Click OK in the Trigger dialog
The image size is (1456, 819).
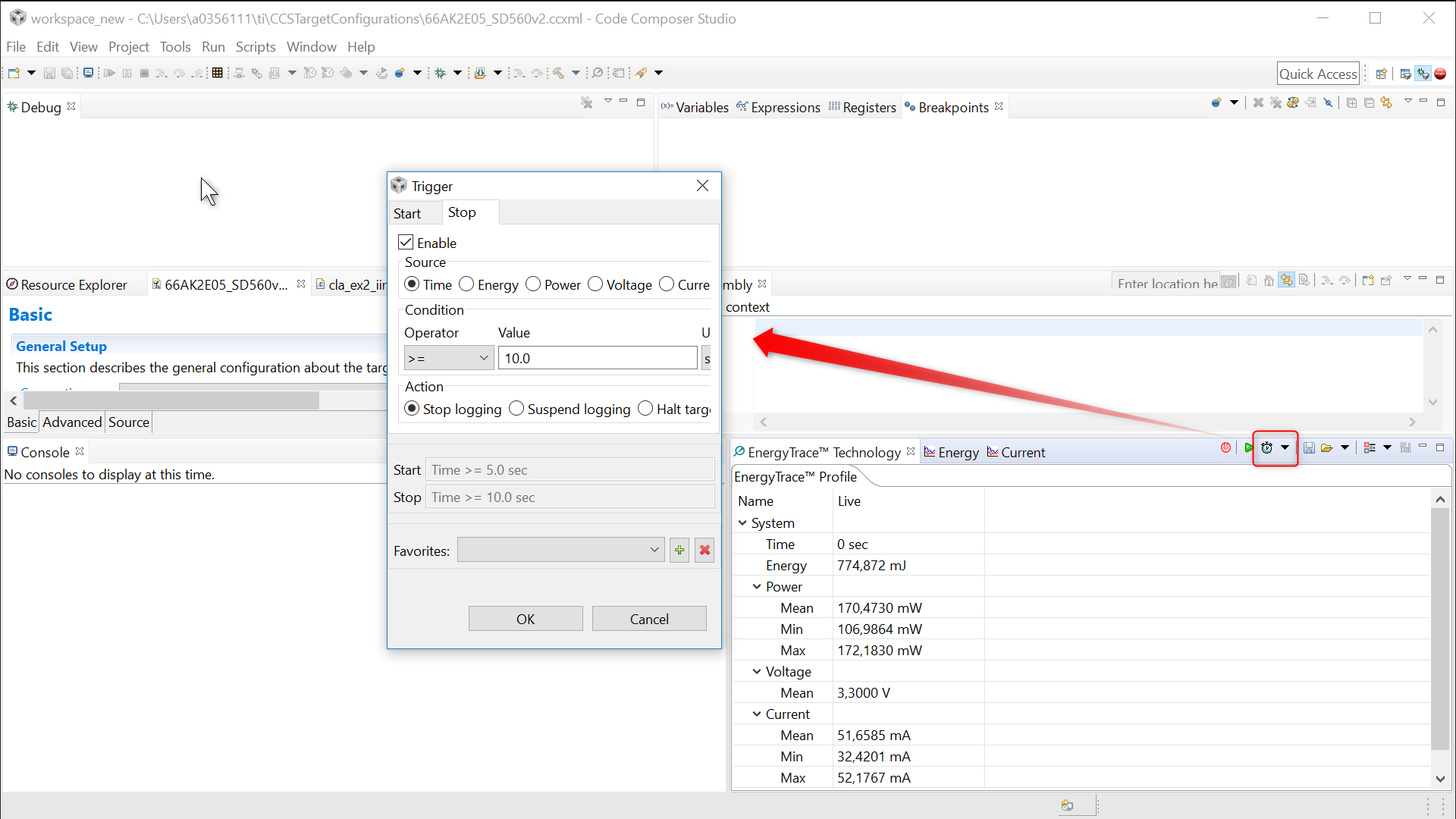click(526, 619)
